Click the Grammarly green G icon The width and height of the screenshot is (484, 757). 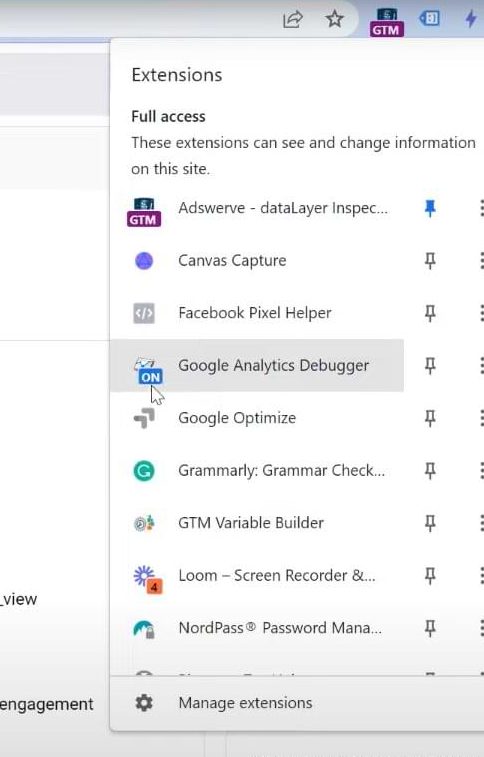tap(144, 470)
